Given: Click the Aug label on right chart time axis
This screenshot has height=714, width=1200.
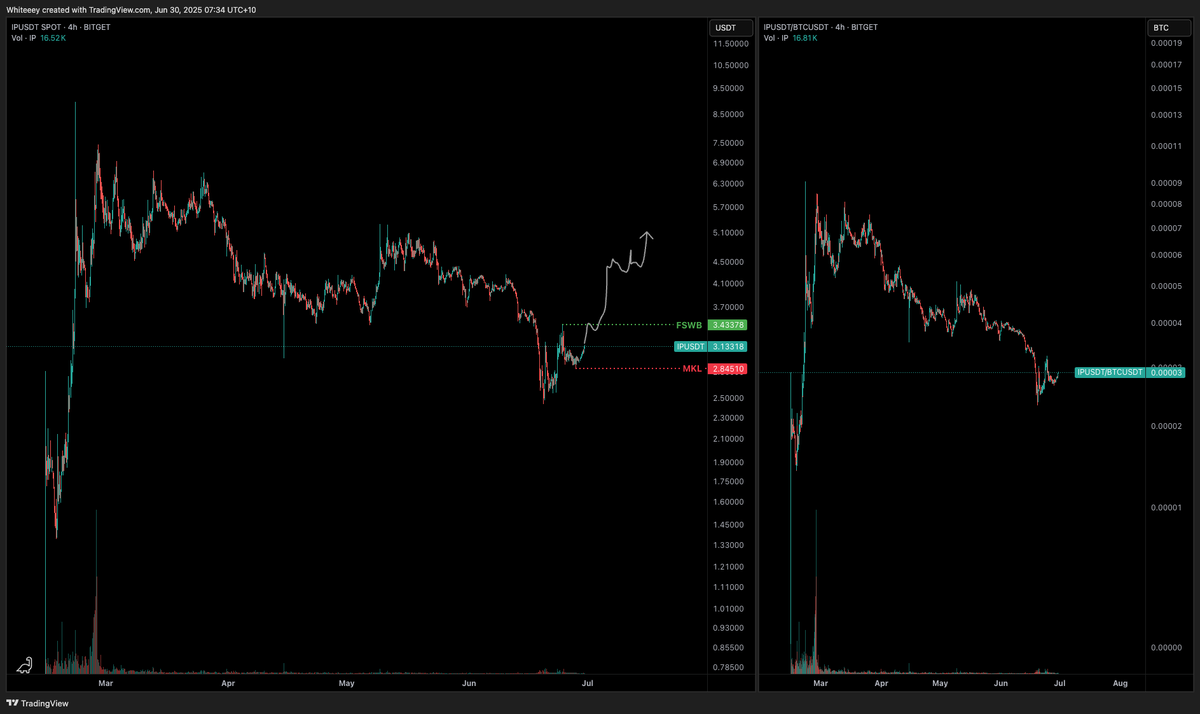Looking at the screenshot, I should (x=1120, y=684).
